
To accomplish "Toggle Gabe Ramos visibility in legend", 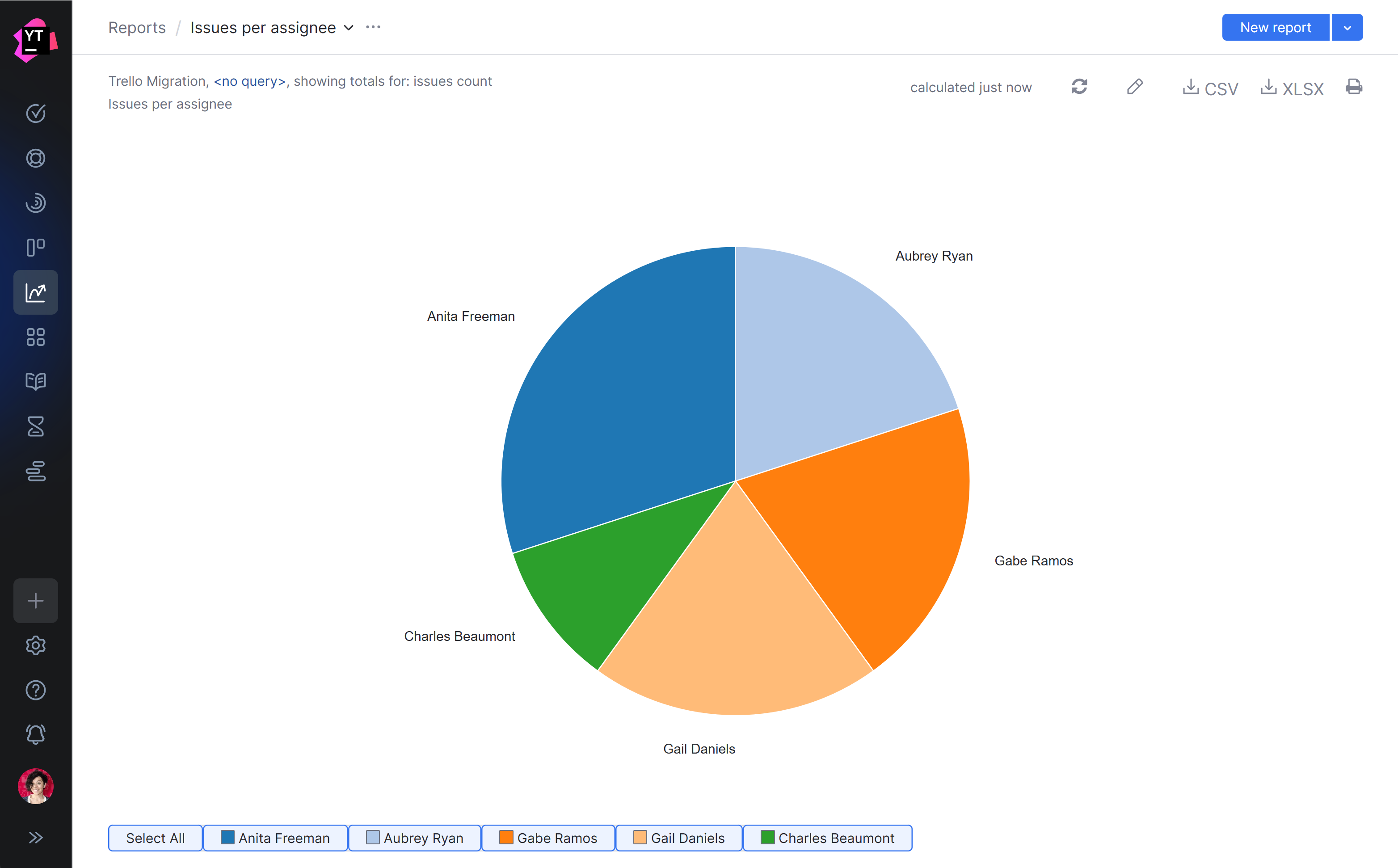I will 548,838.
